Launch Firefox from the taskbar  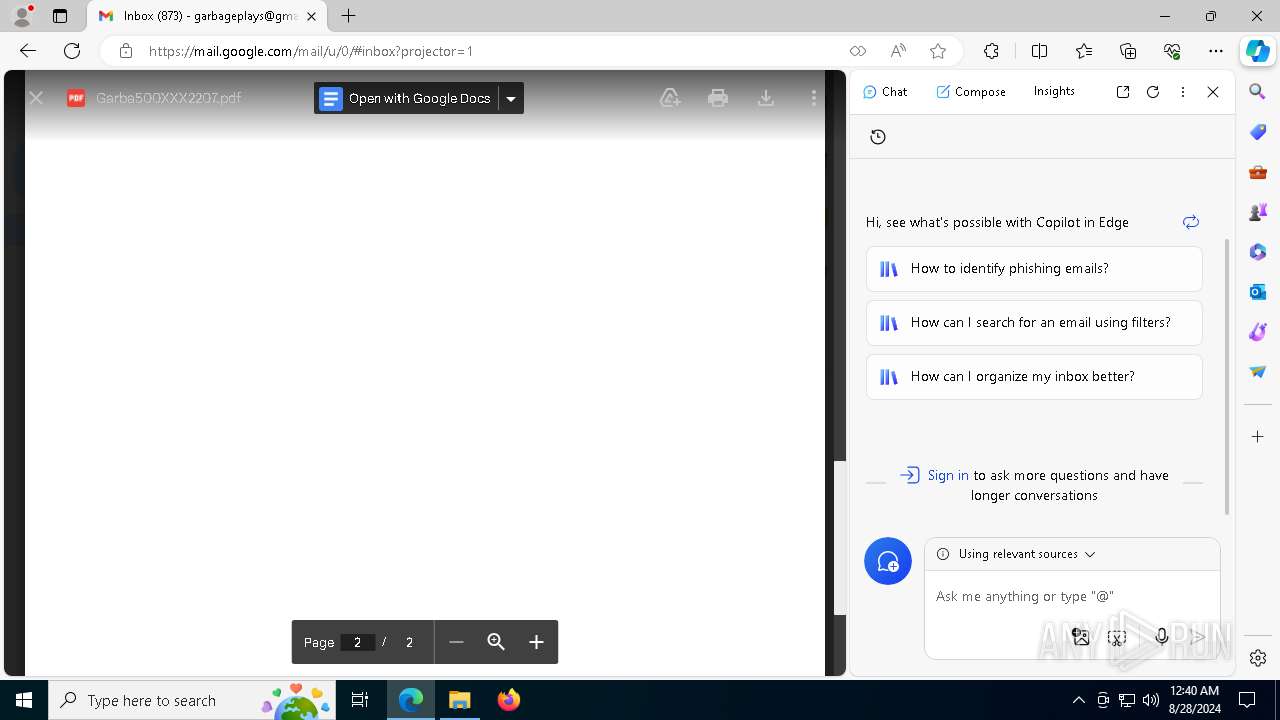(509, 700)
